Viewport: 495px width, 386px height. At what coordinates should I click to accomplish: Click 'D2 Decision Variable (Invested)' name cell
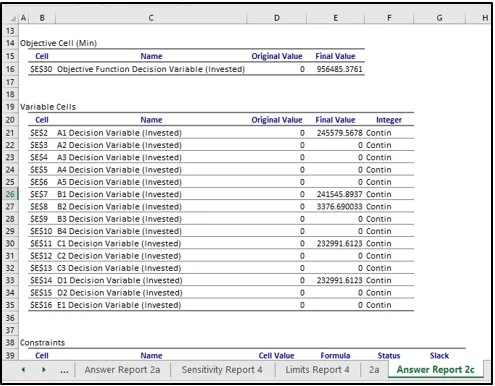120,293
